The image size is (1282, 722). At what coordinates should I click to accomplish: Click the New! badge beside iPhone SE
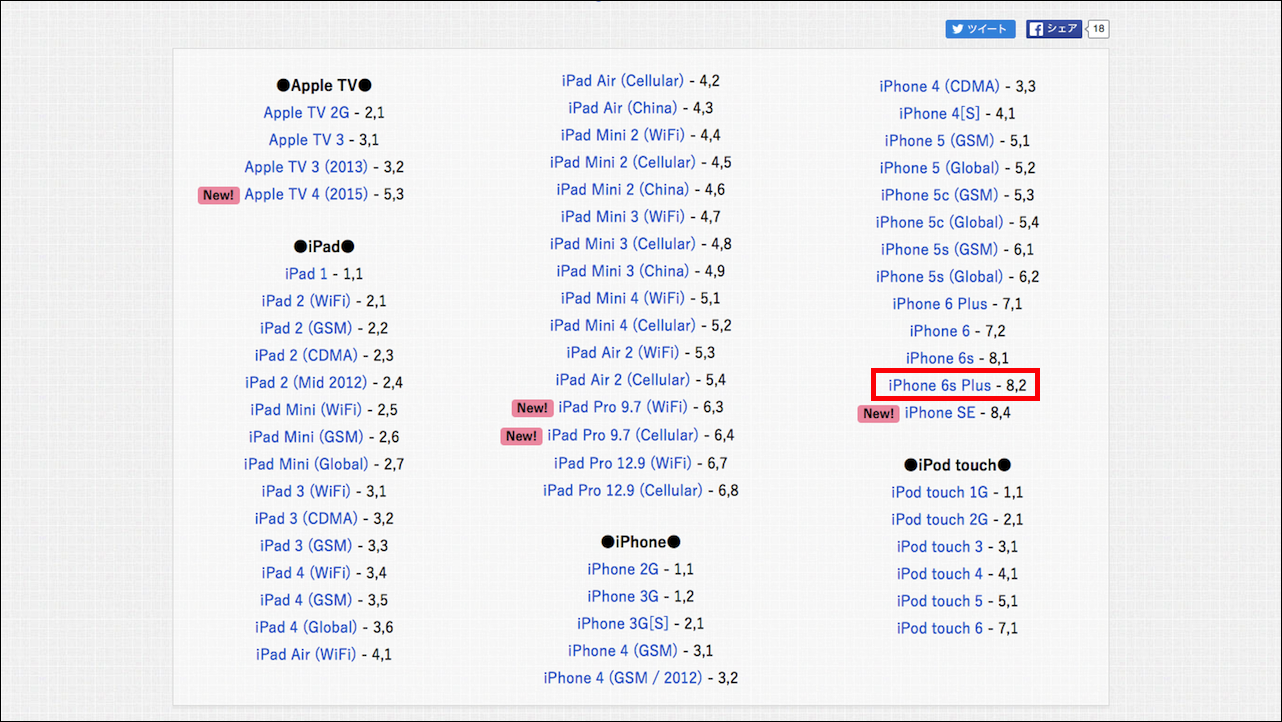(878, 413)
